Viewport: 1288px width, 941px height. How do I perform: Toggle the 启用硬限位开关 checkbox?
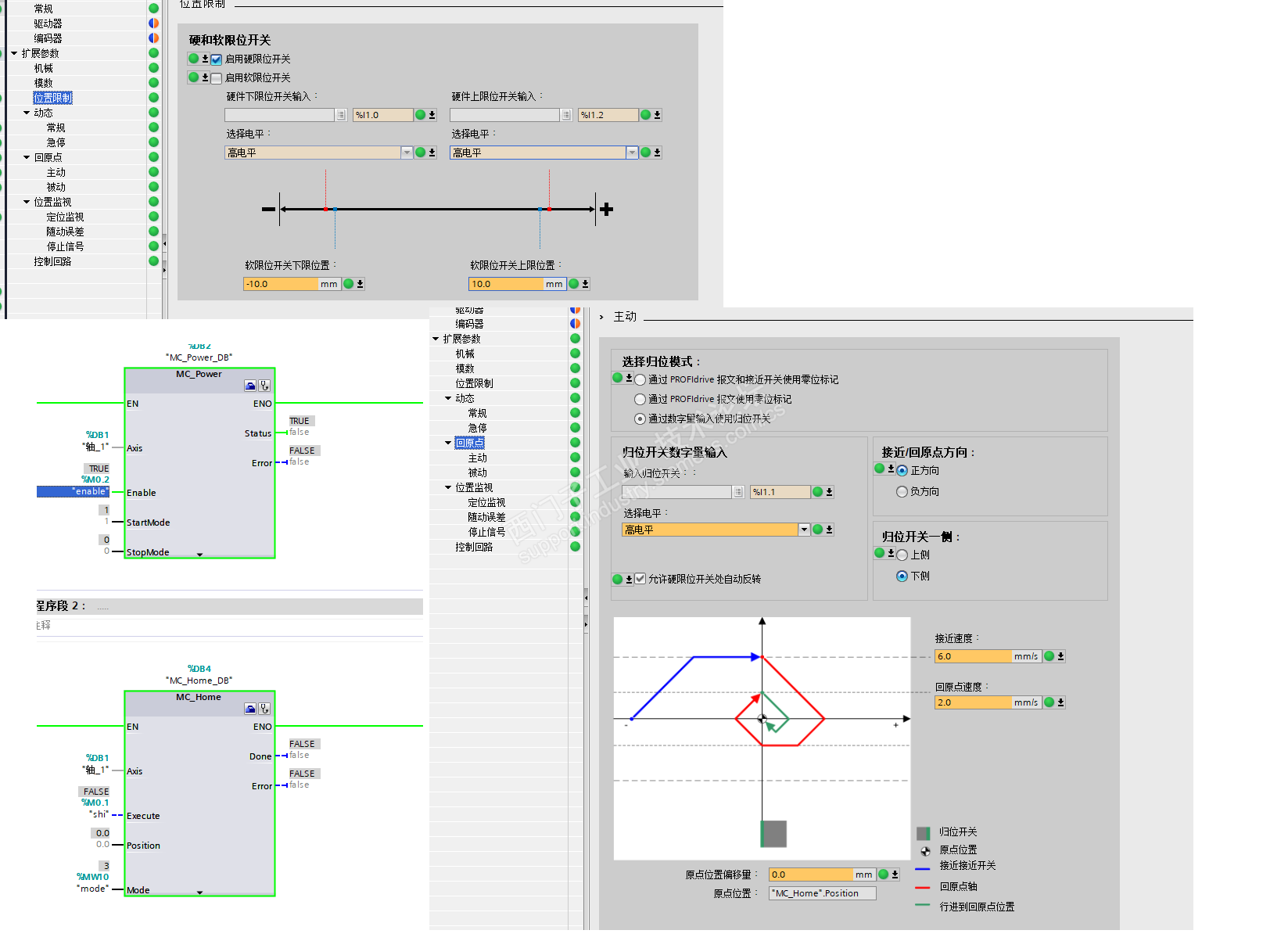click(217, 59)
